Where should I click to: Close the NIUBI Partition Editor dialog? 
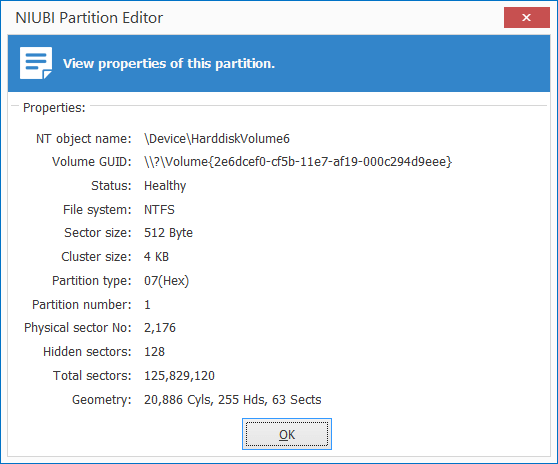coord(527,17)
